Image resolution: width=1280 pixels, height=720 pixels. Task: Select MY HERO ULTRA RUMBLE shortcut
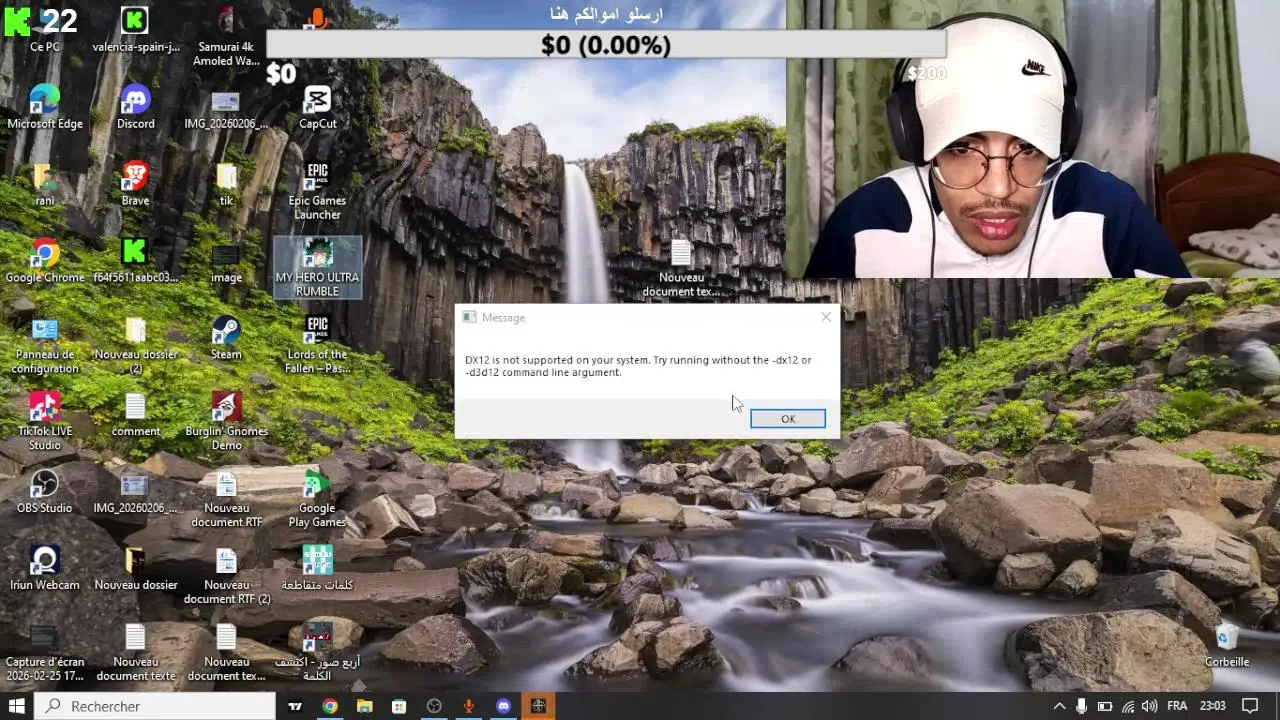click(317, 268)
